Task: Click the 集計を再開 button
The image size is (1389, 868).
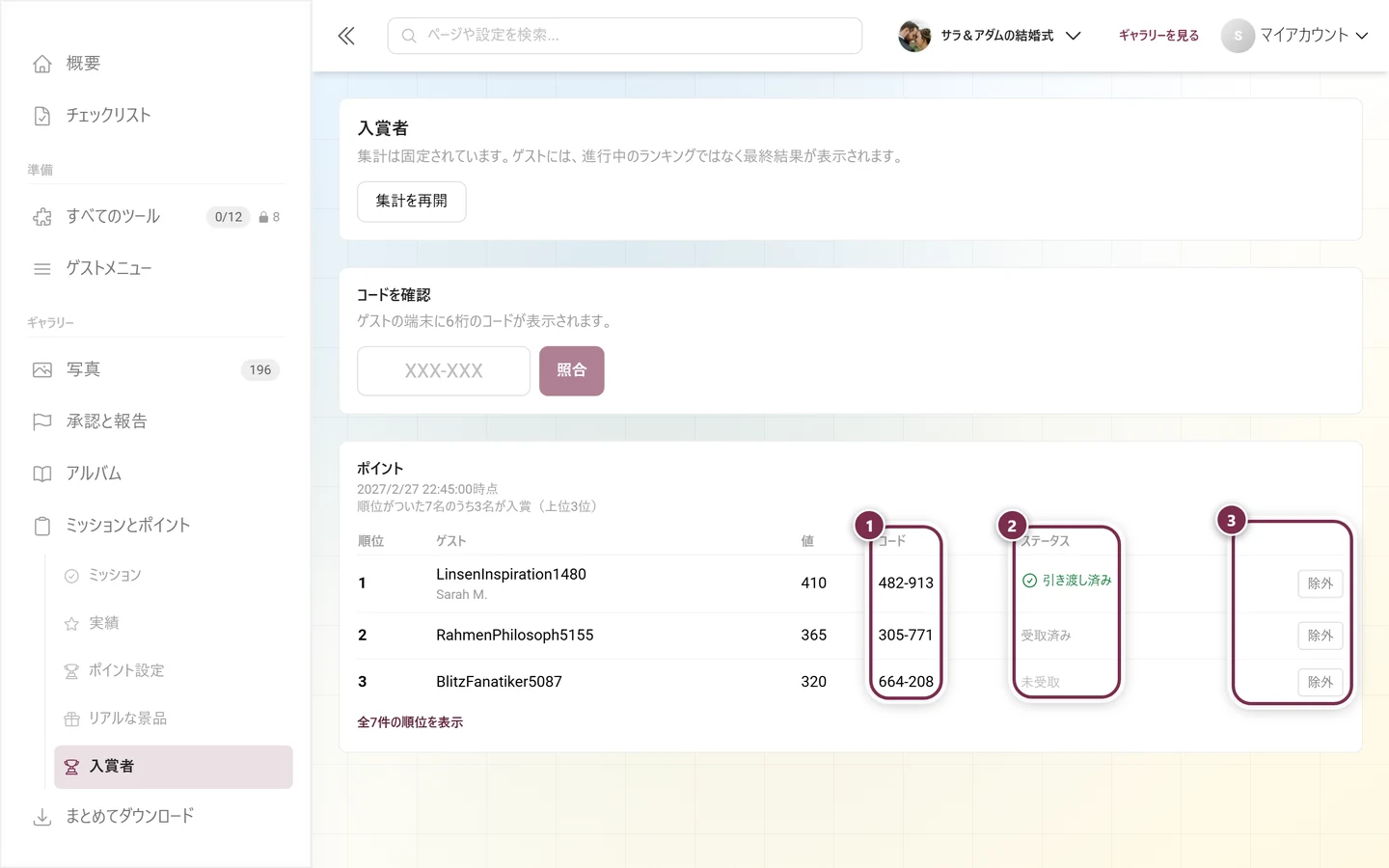Action: (412, 202)
